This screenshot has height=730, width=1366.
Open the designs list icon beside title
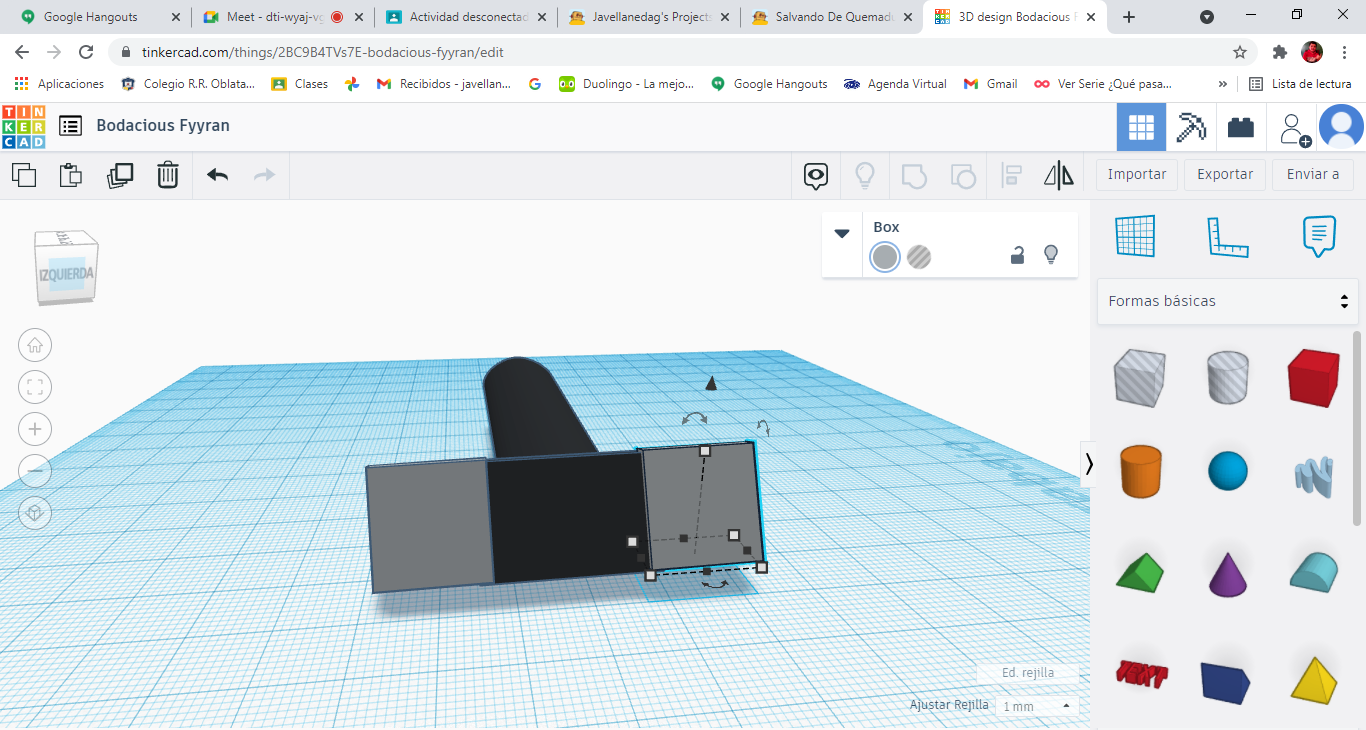pos(70,125)
